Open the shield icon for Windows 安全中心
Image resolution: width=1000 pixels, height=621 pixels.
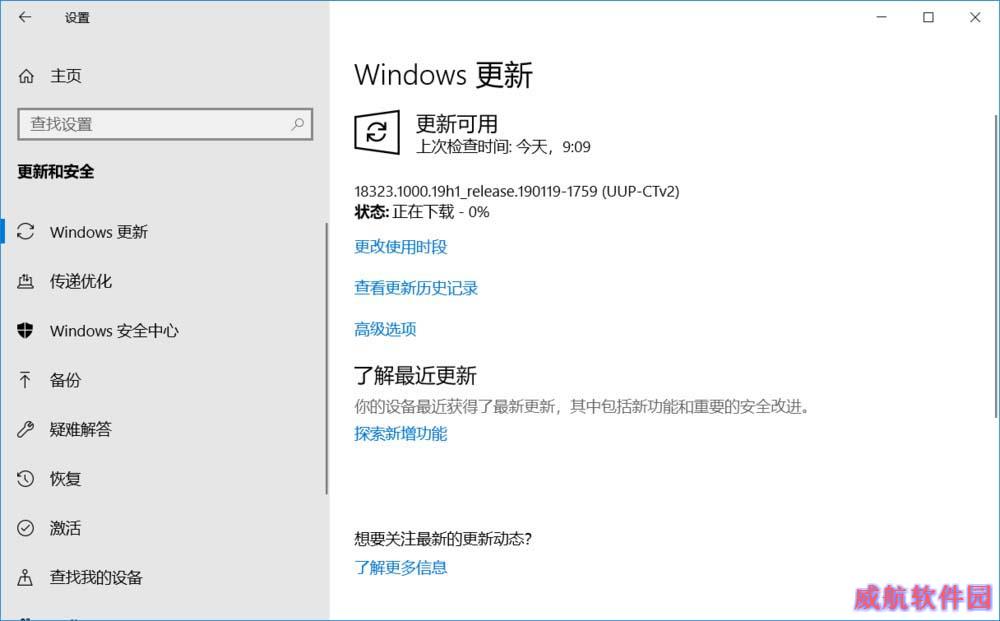tap(26, 330)
